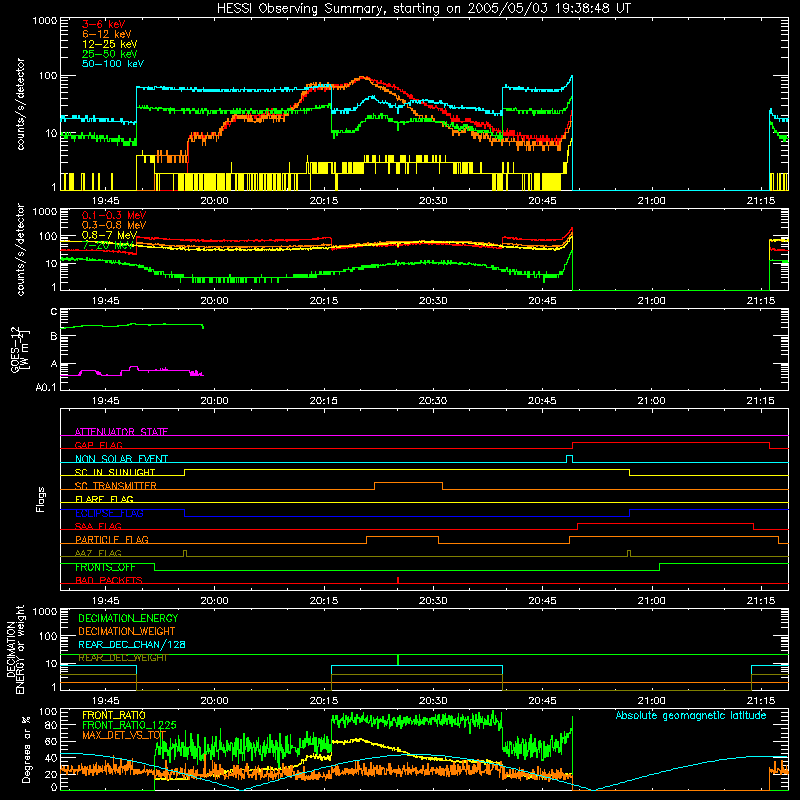The image size is (800, 800).
Task: Click the cyan NON_SOLAR_EVENT pulse near 20:48
Action: point(569,459)
